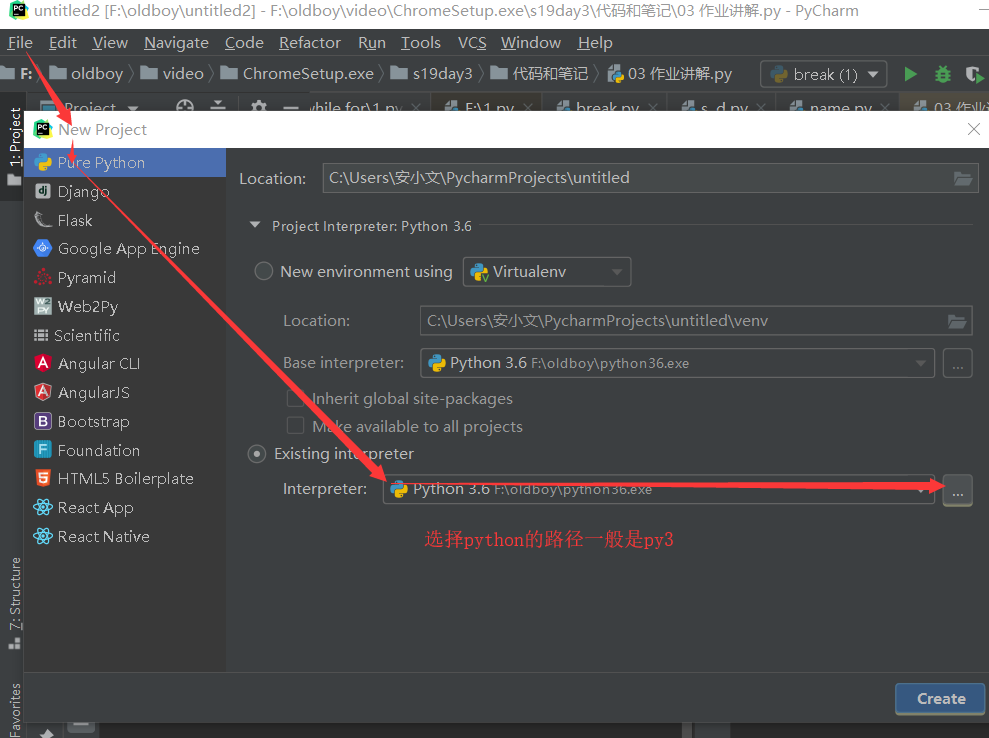Choose AngularJS project type
Viewport: 989px width, 738px height.
[125, 392]
